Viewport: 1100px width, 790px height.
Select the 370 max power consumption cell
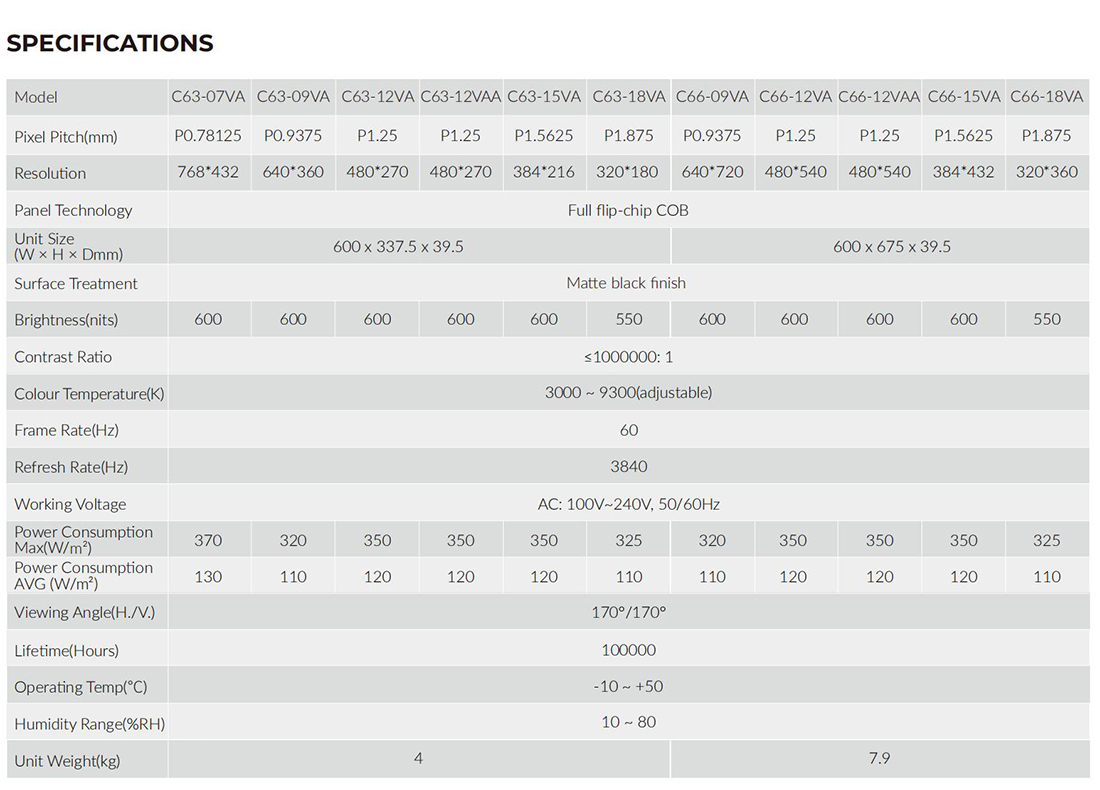click(x=208, y=540)
